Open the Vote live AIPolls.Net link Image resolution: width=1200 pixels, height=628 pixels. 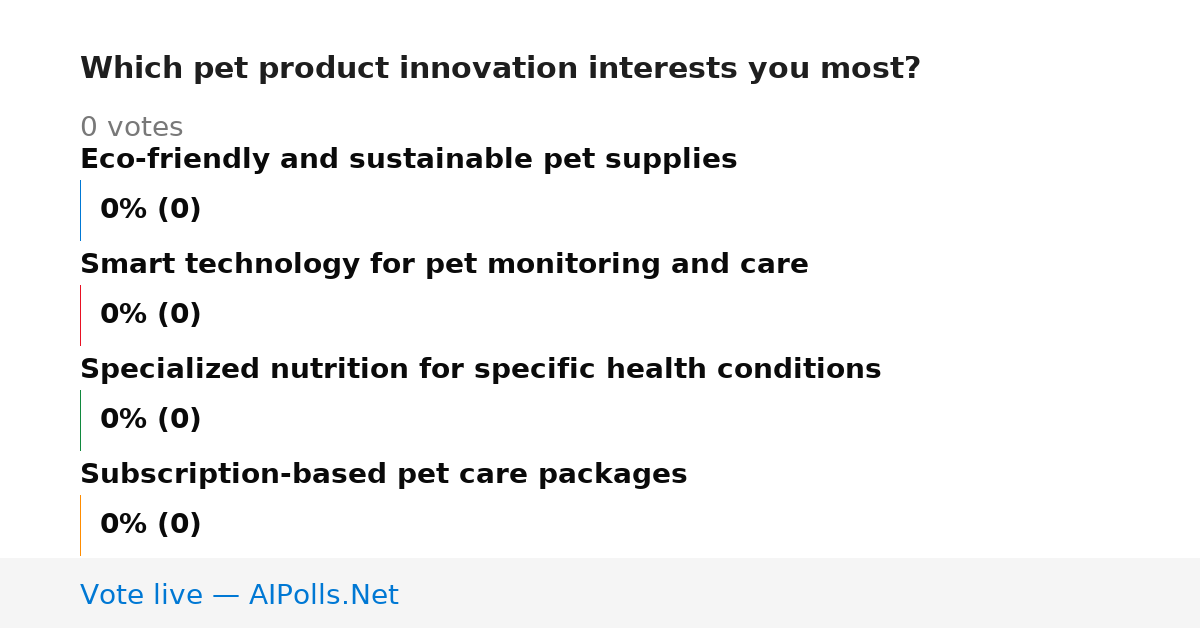click(239, 596)
